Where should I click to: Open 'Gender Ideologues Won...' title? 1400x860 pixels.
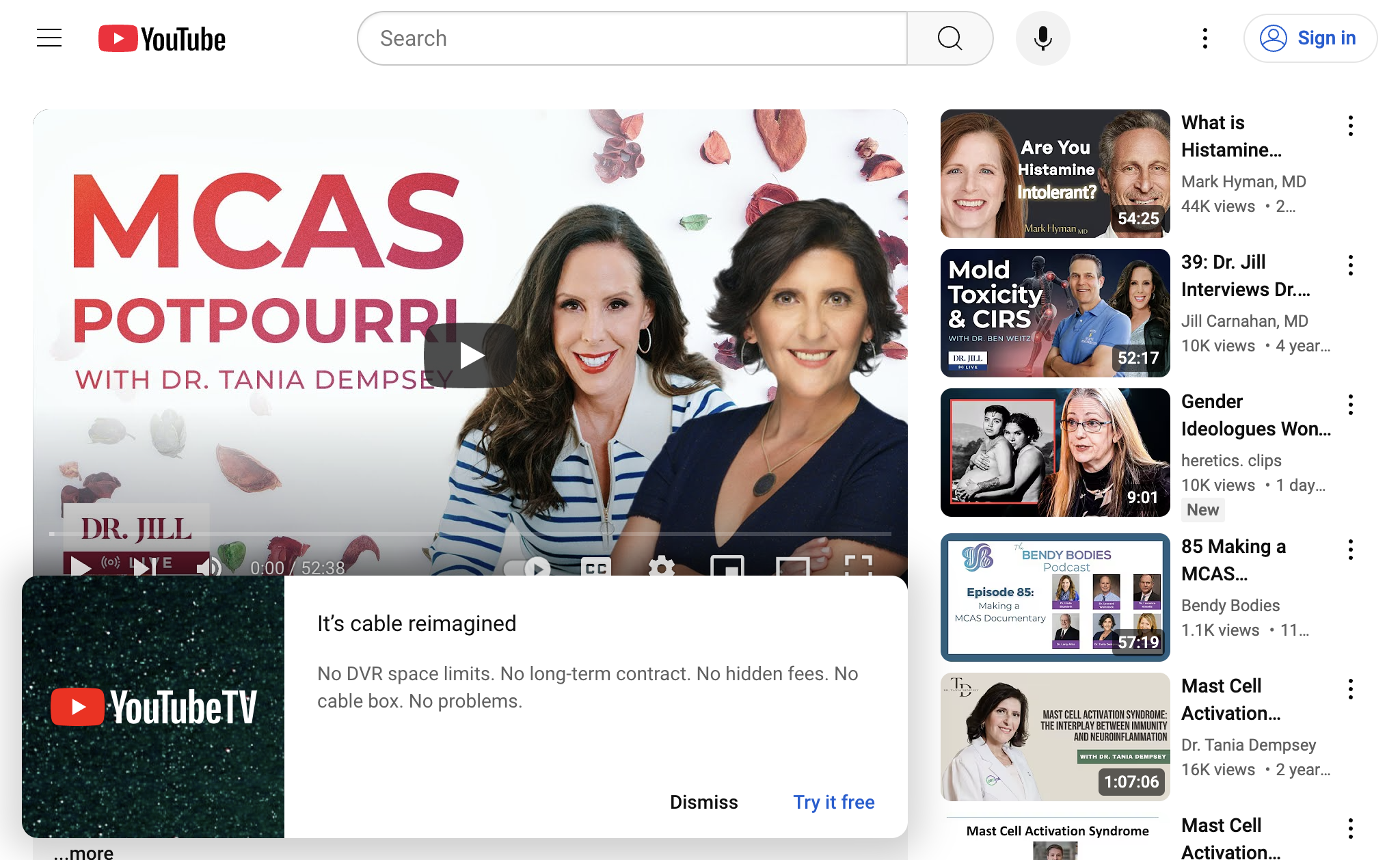(x=1256, y=415)
